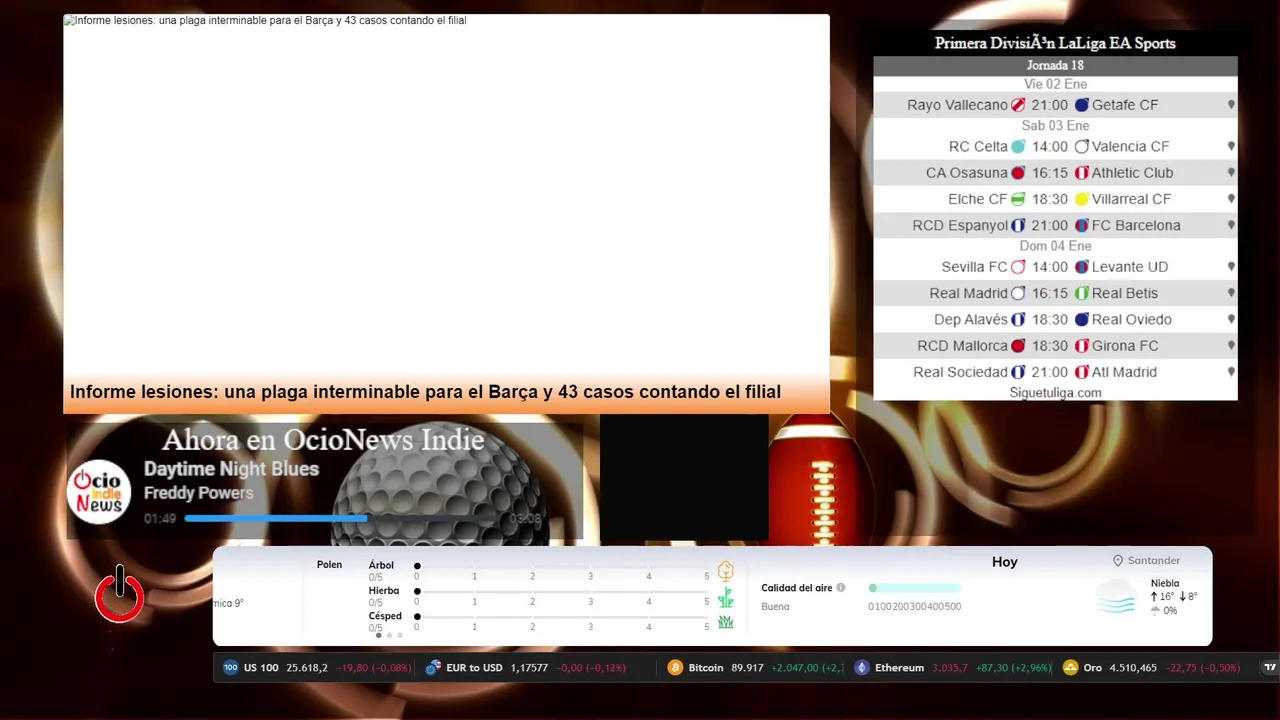Click the OcioNews Indie logo
The height and width of the screenshot is (720, 1280).
pos(100,492)
